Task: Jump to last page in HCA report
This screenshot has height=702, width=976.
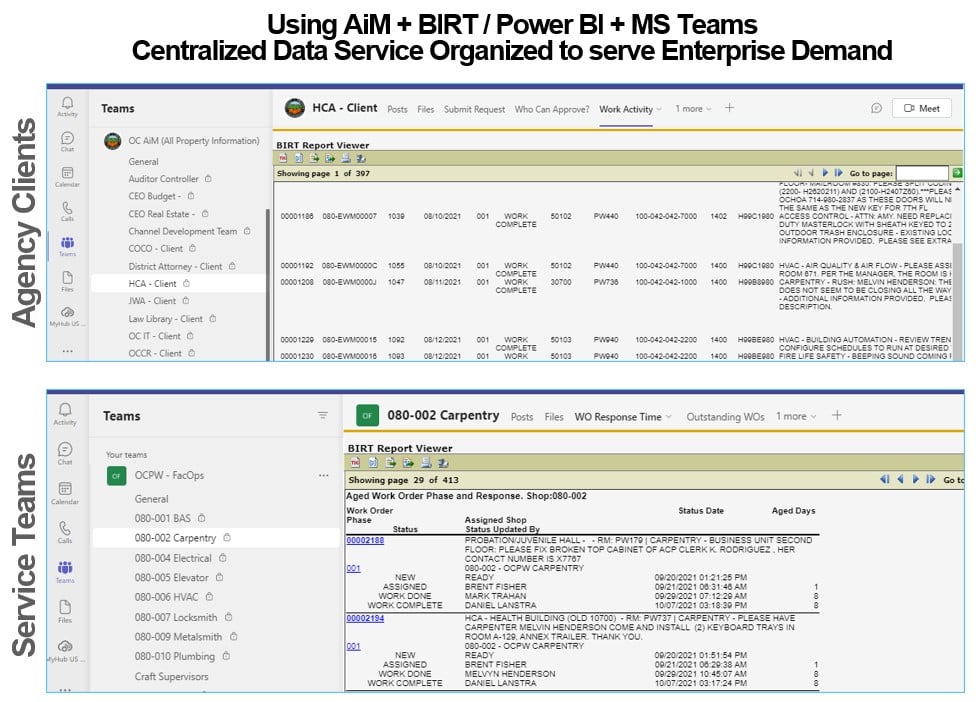Action: [x=838, y=172]
